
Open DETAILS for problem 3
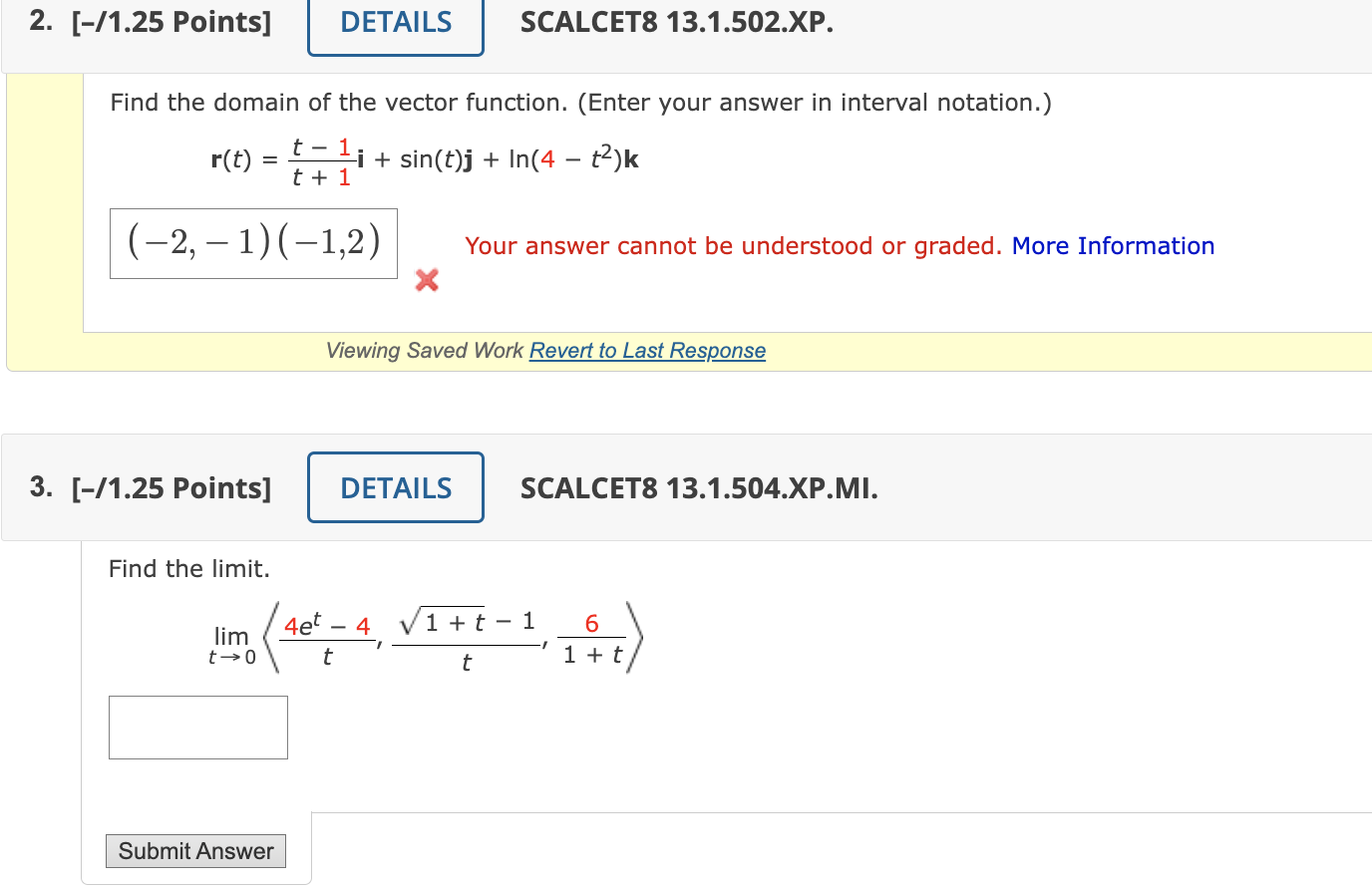click(395, 487)
